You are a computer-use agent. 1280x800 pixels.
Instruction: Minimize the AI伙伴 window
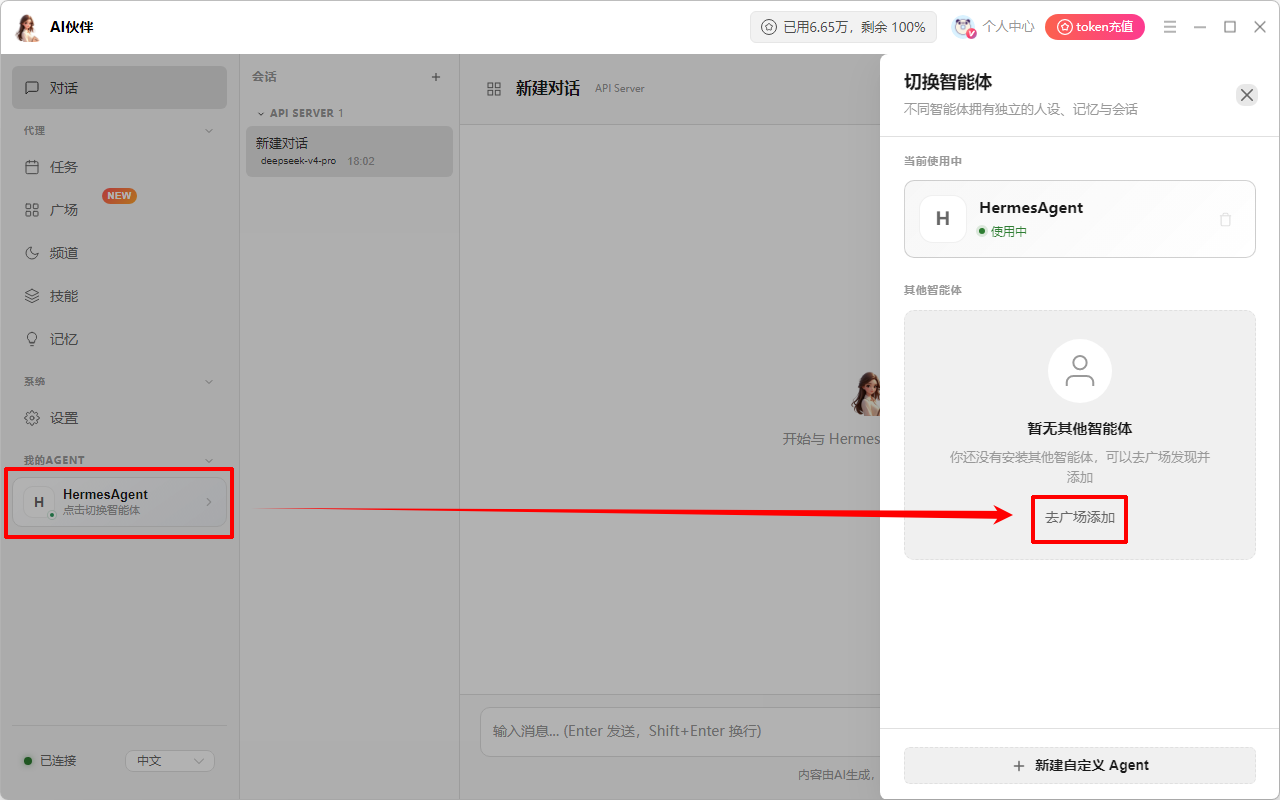[x=1200, y=27]
